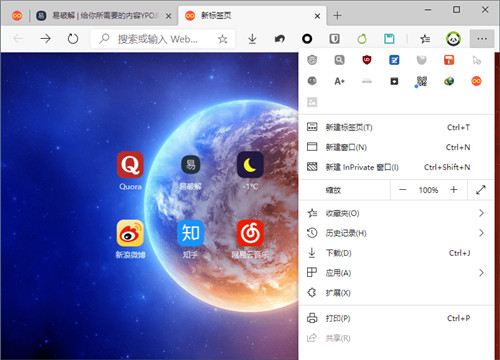Click the gray magnifier extension in menu

339,60
